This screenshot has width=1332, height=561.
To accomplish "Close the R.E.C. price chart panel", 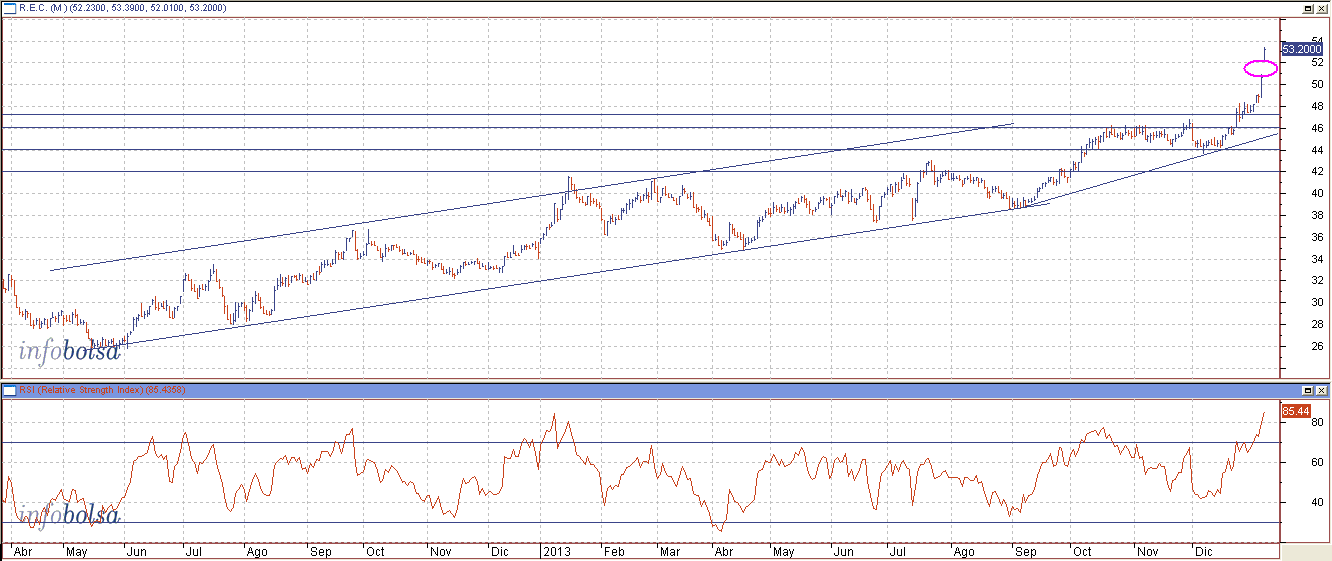I will coord(1322,8).
